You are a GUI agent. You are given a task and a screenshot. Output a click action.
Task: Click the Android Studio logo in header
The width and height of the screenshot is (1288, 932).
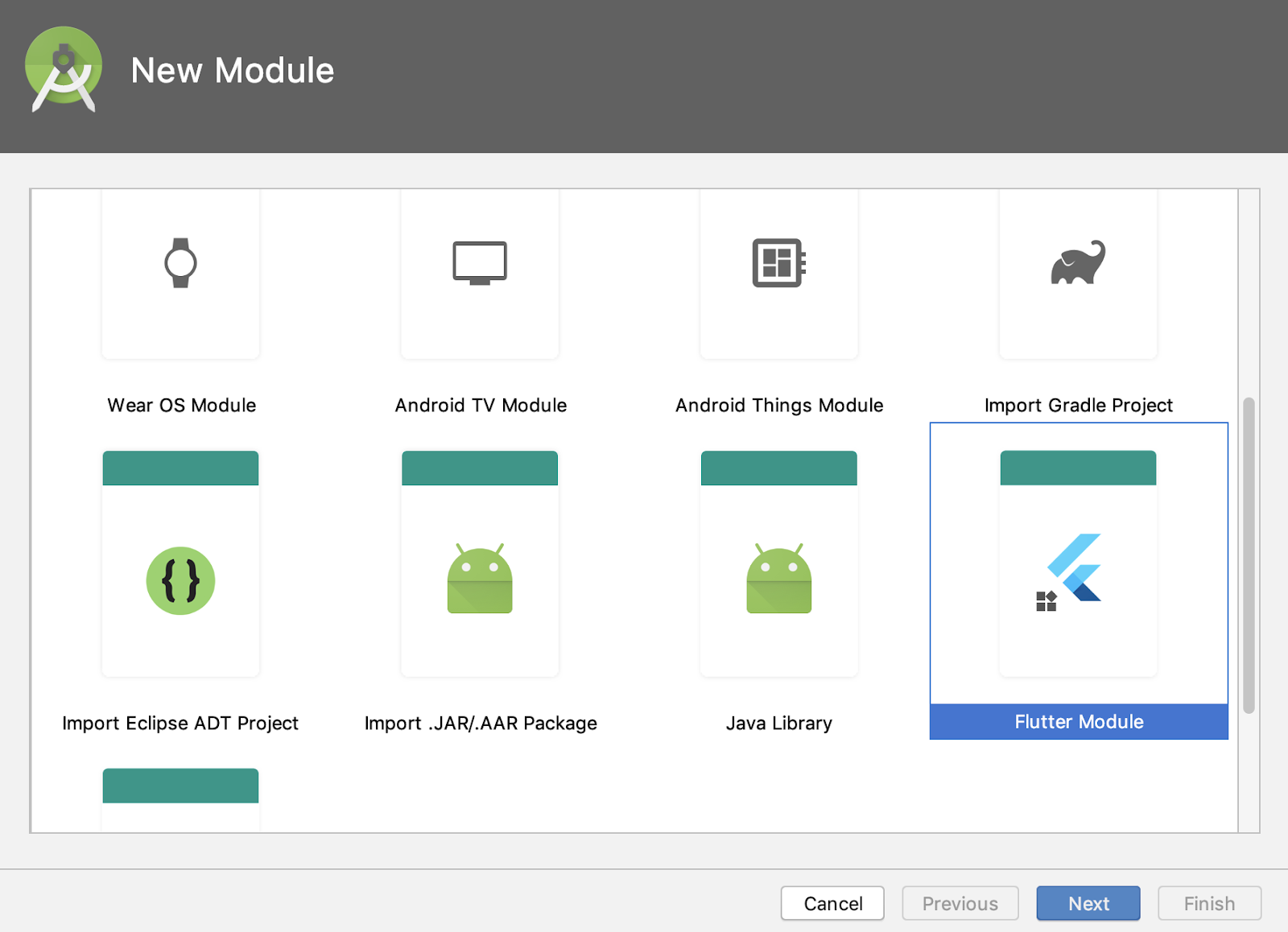coord(64,69)
